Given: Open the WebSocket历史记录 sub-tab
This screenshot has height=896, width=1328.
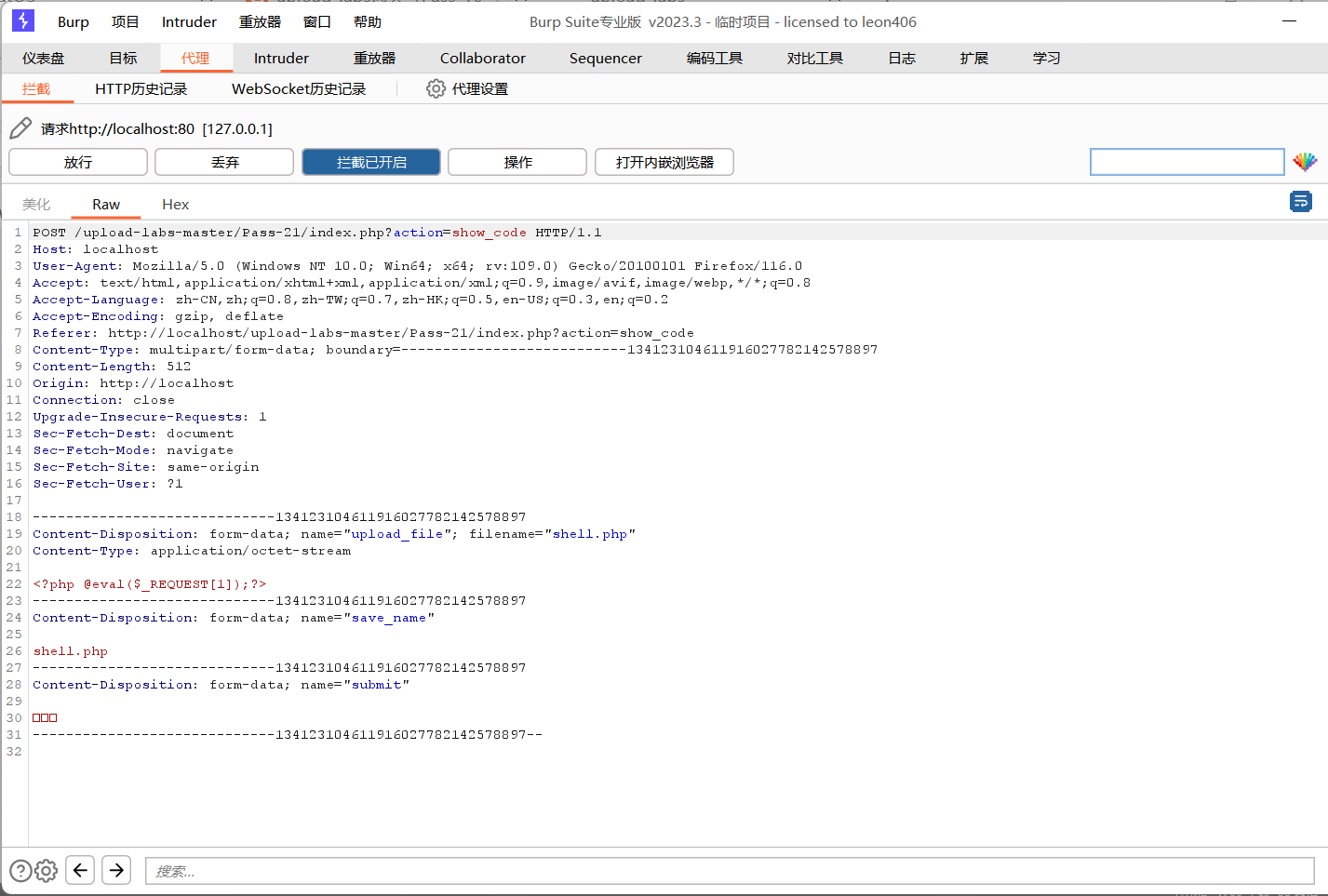Looking at the screenshot, I should [x=299, y=88].
